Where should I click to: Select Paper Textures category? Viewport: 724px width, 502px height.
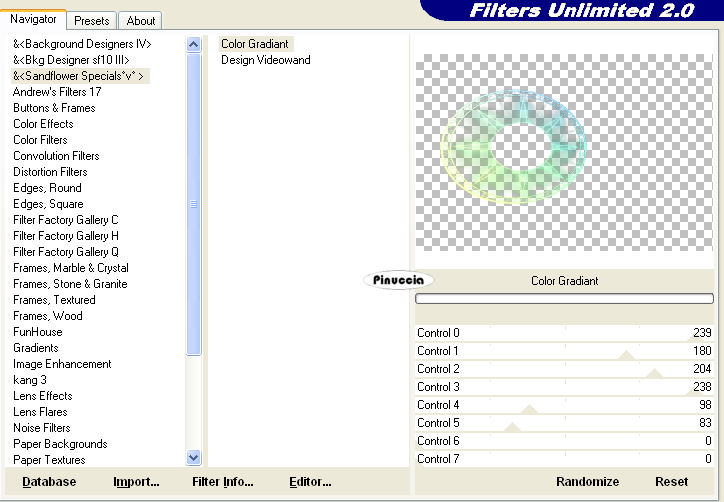49,460
